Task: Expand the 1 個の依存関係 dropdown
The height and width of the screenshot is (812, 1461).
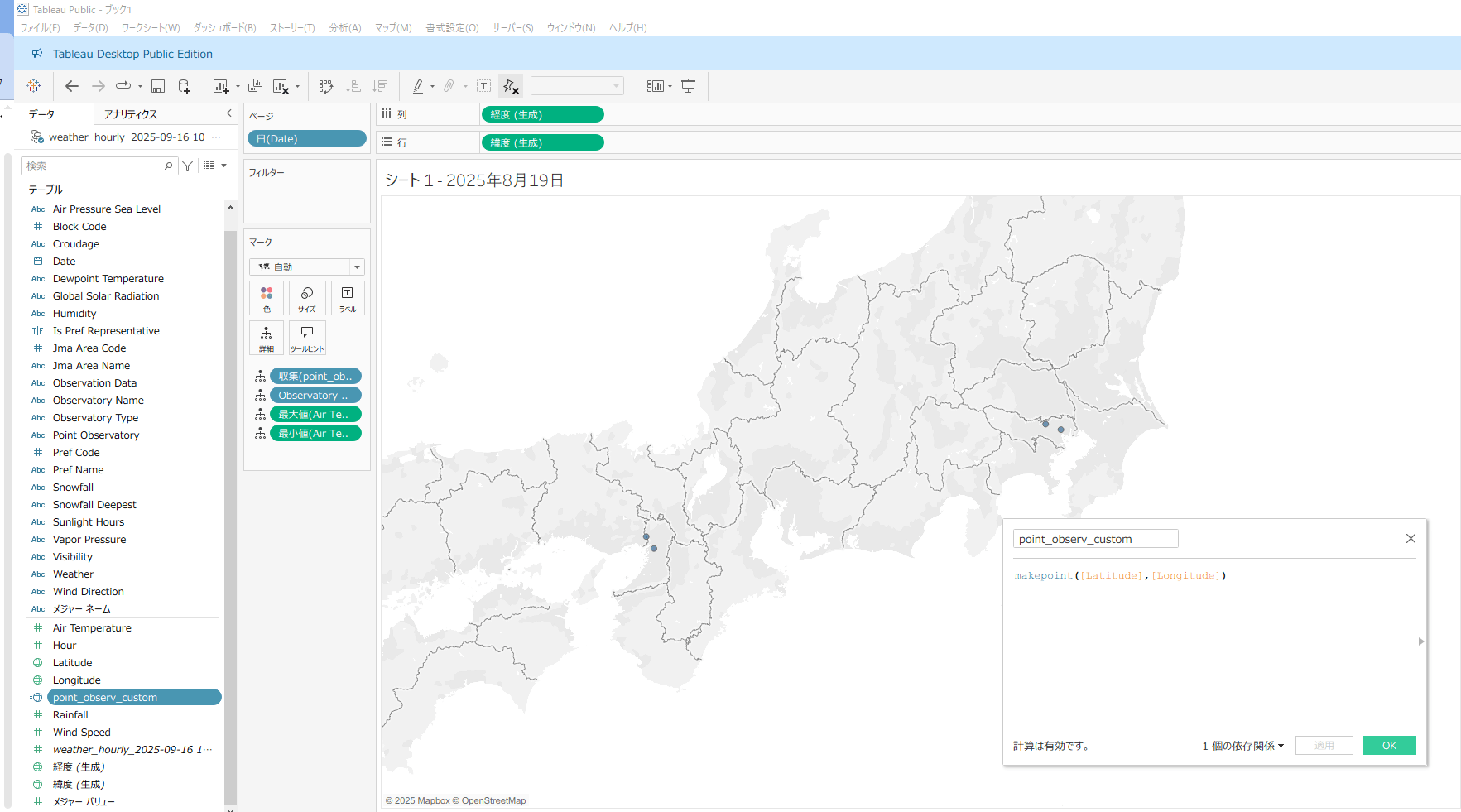Action: pyautogui.click(x=1243, y=746)
